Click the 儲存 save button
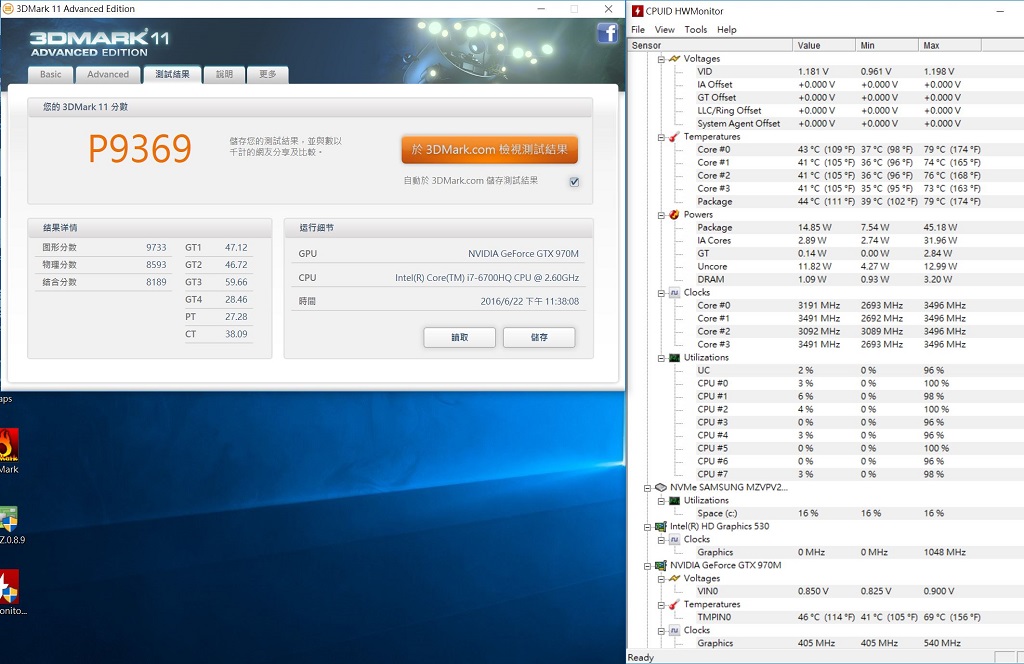1024x664 pixels. click(539, 338)
